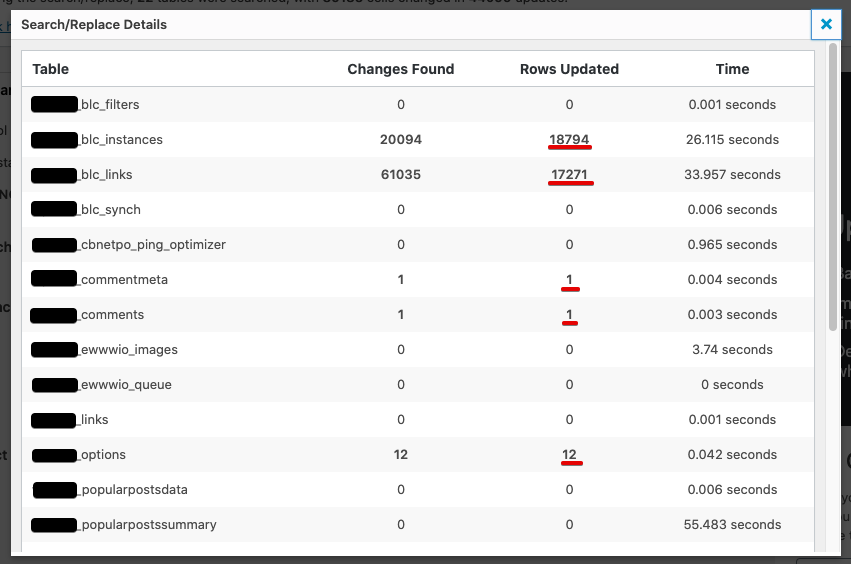
Task: Click the Rows Updated column header
Action: click(569, 69)
